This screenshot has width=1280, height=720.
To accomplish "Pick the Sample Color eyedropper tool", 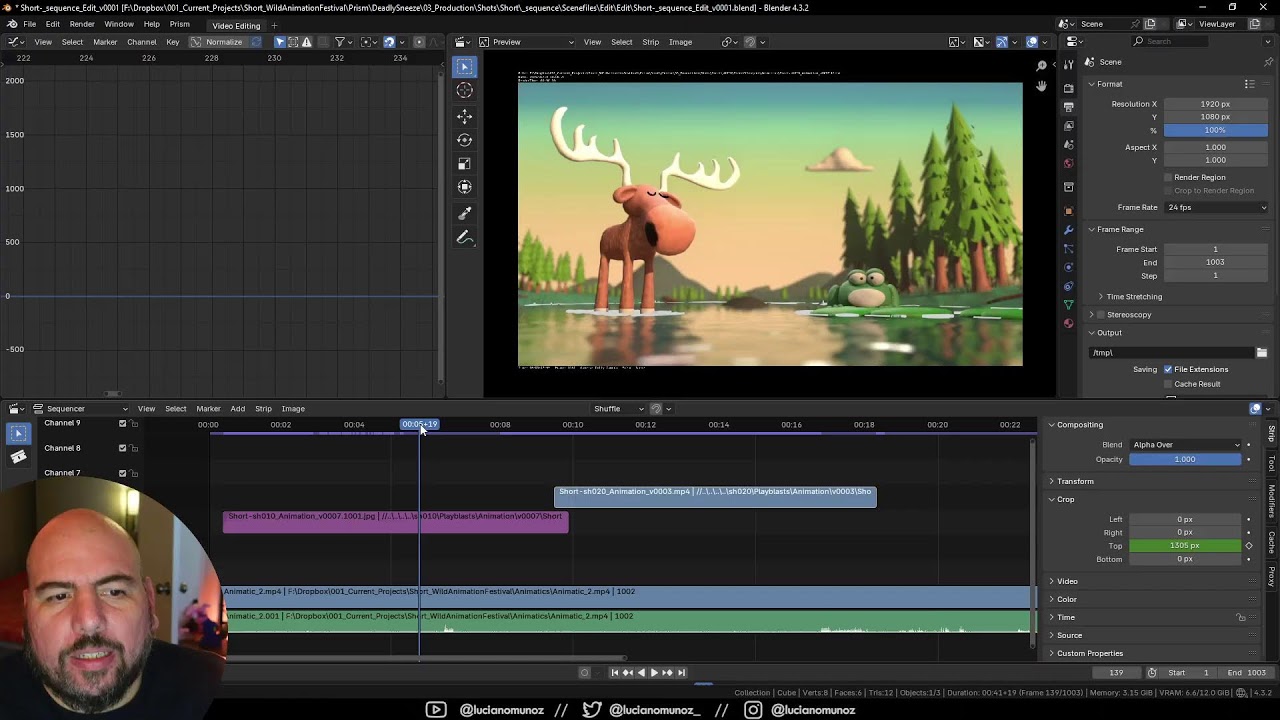I will pyautogui.click(x=465, y=213).
